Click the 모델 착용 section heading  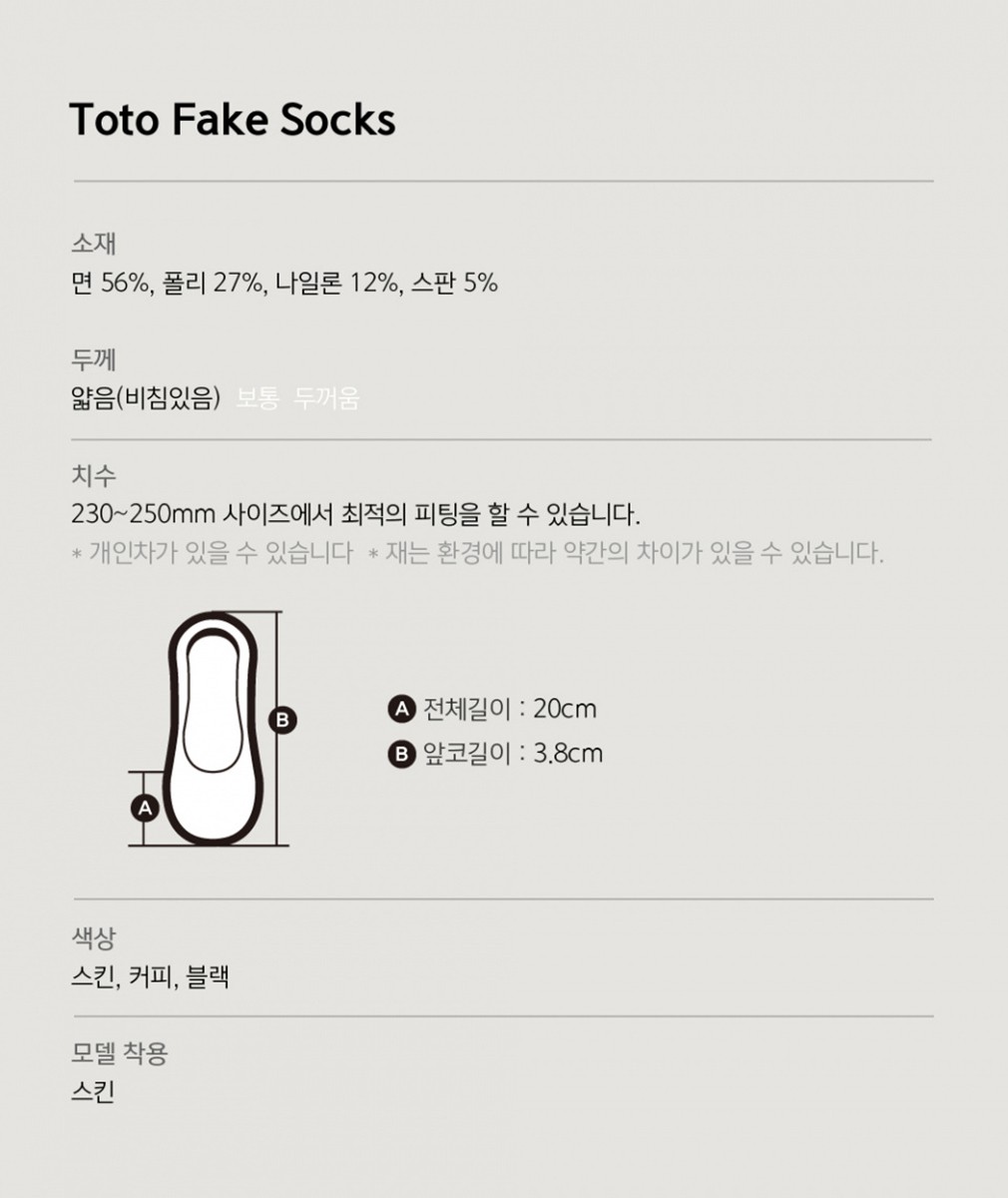point(120,1052)
